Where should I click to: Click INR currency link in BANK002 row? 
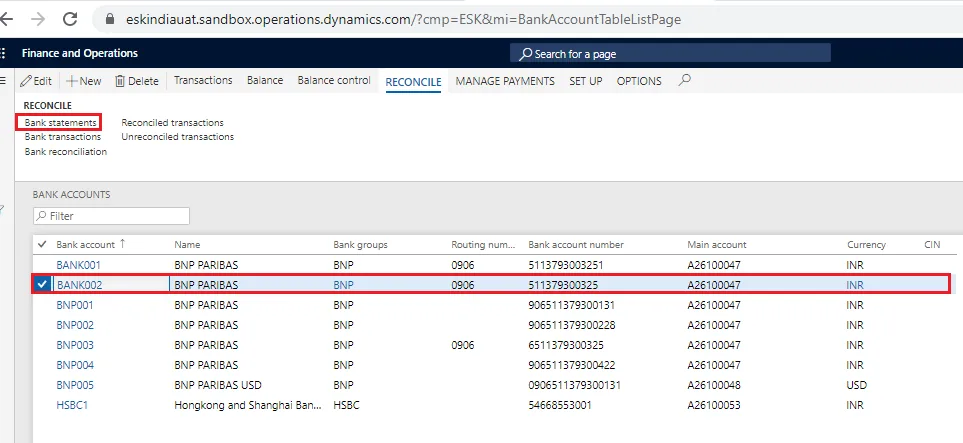point(855,285)
